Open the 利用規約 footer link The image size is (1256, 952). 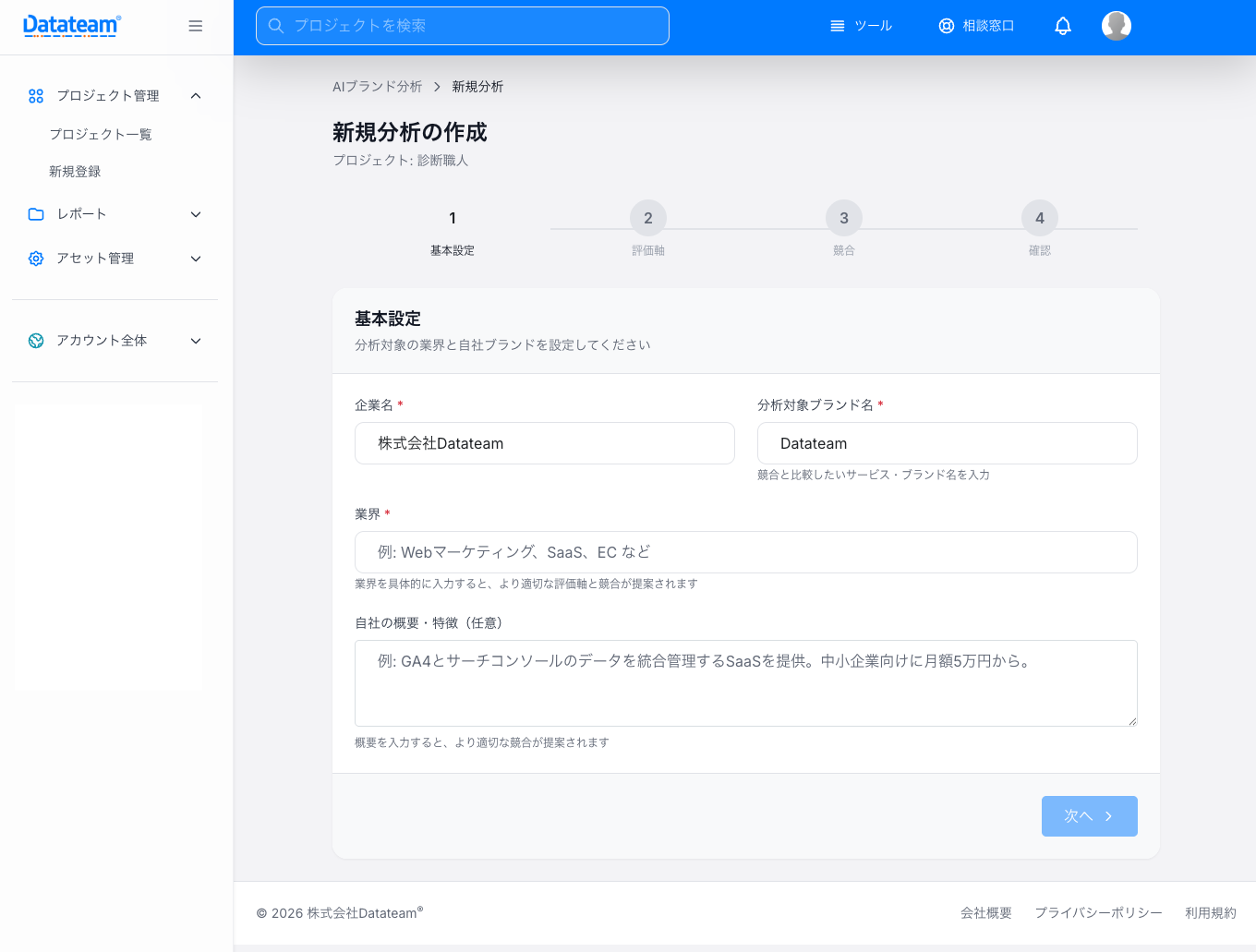(x=1211, y=912)
